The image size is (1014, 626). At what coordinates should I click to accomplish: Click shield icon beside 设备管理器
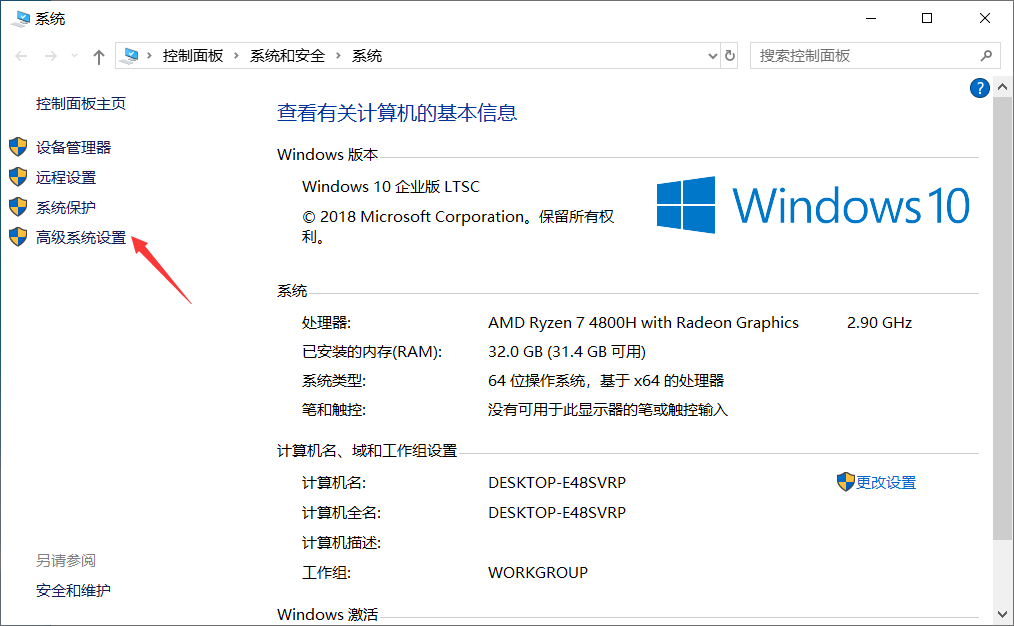pos(18,147)
